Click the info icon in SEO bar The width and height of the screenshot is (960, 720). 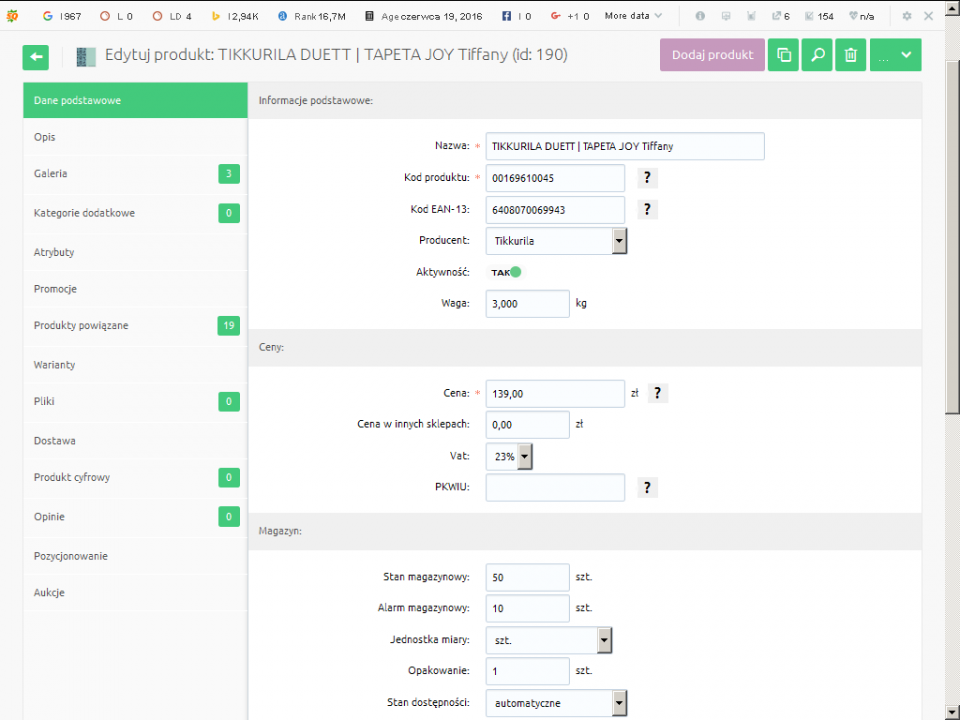pos(700,16)
